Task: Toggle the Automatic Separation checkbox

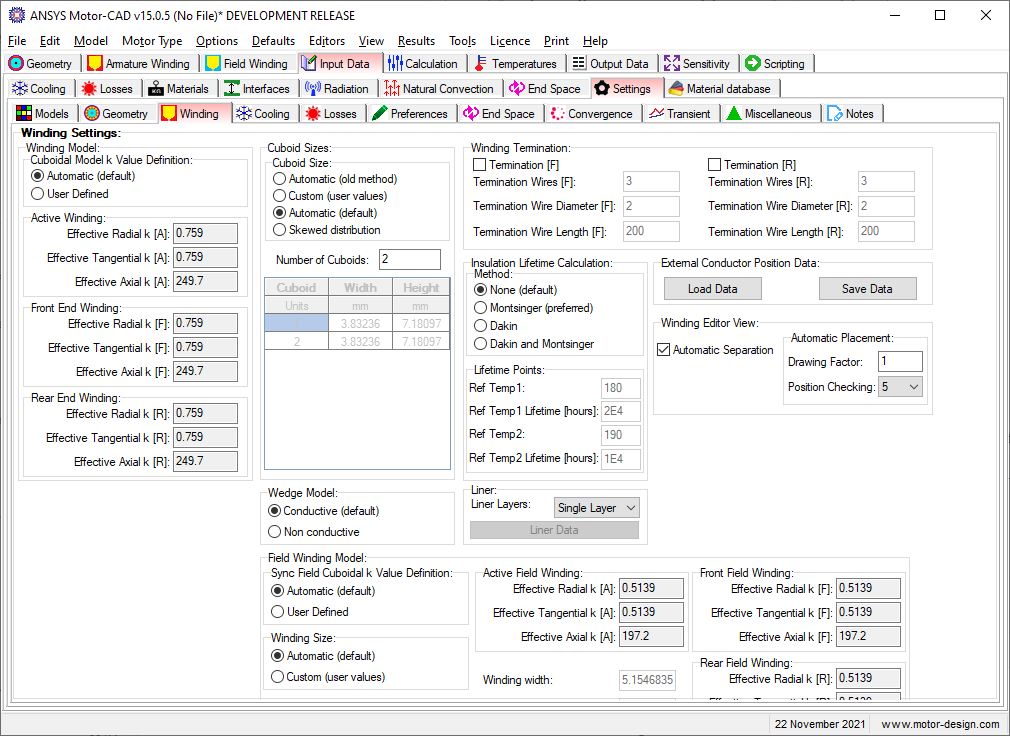Action: [664, 350]
